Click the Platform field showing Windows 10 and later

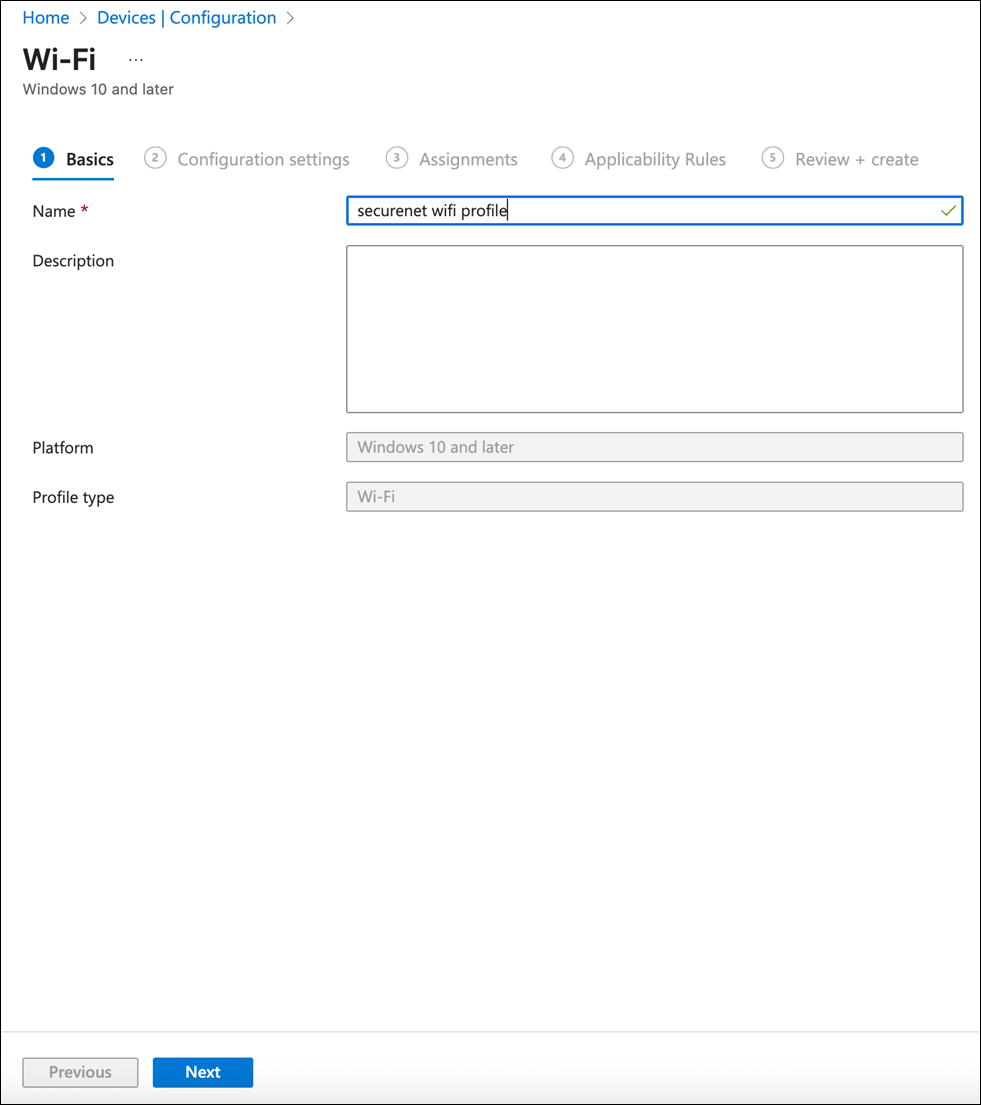click(x=654, y=447)
